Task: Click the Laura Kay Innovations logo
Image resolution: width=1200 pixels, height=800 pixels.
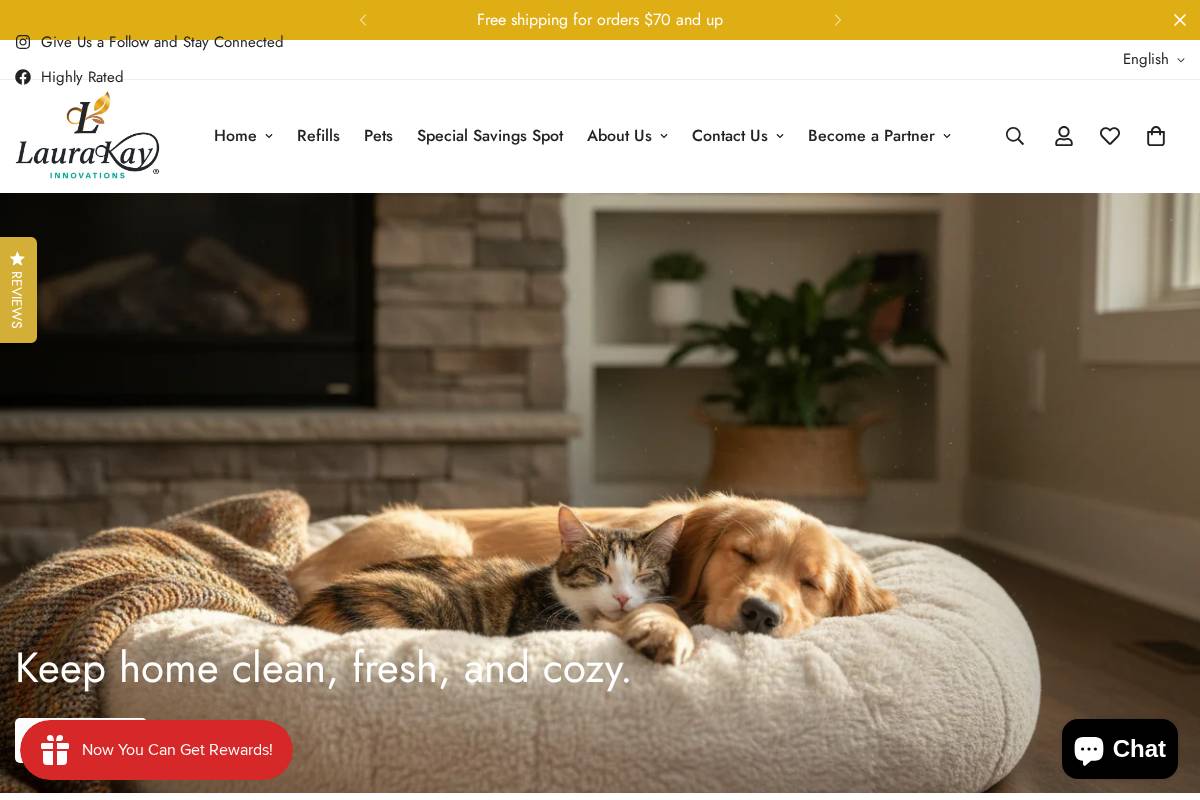Action: coord(87,136)
